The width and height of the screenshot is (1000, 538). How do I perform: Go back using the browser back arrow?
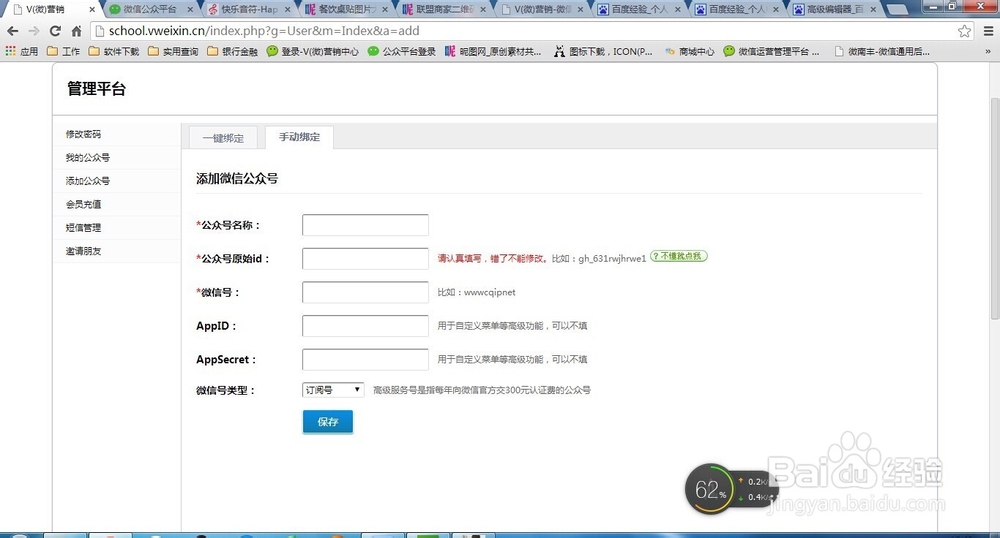pos(13,31)
